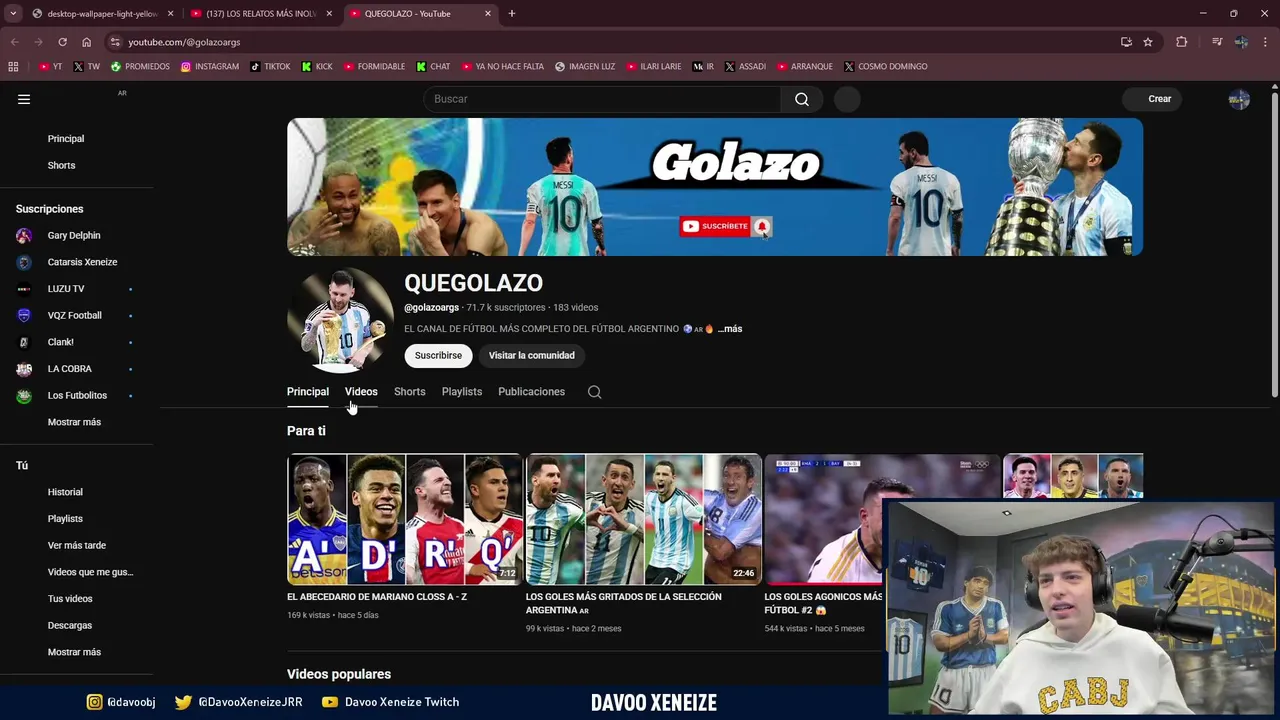Switch to the Videos channel tab
The image size is (1280, 720).
[x=361, y=392]
